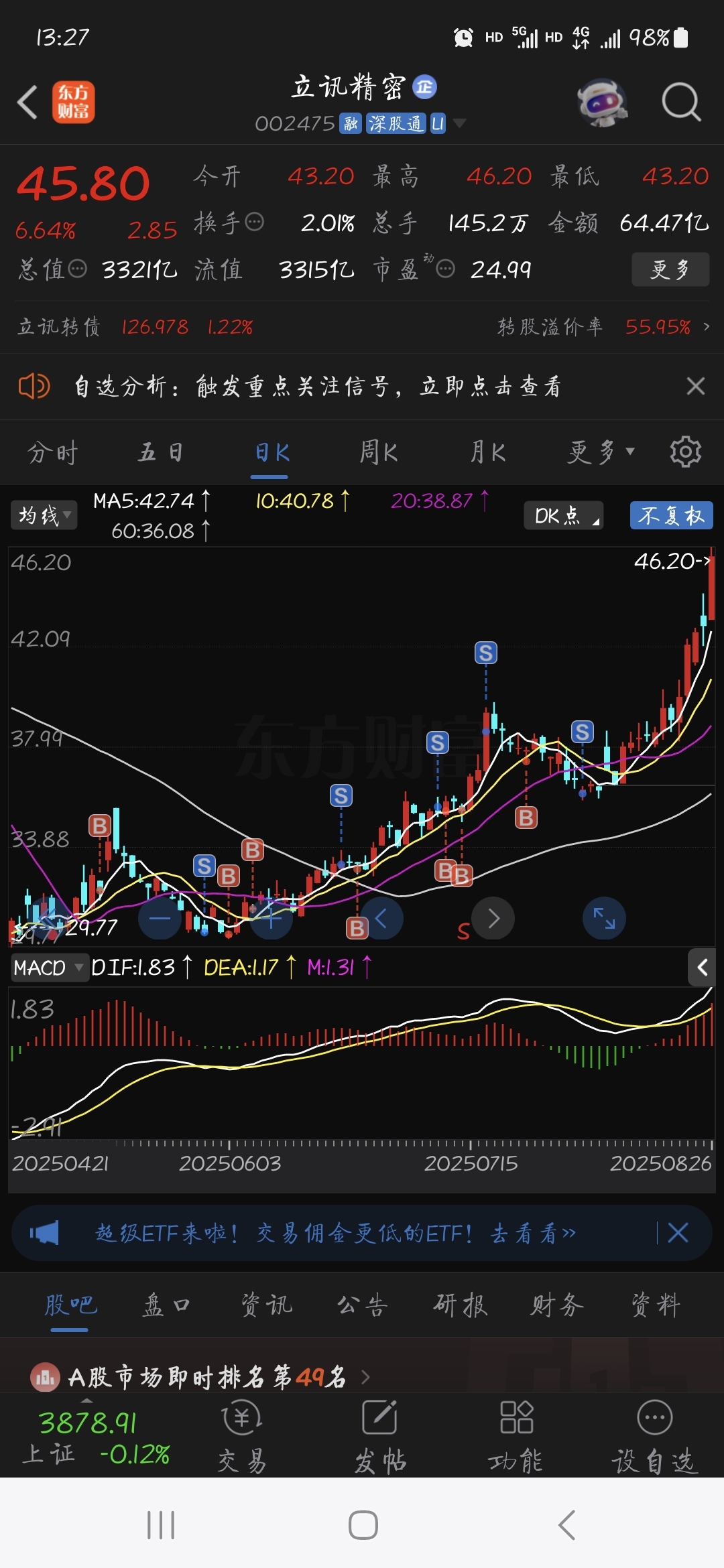Open 均线 indicator dropdown
Screen dimensions: 724x1568
click(44, 515)
